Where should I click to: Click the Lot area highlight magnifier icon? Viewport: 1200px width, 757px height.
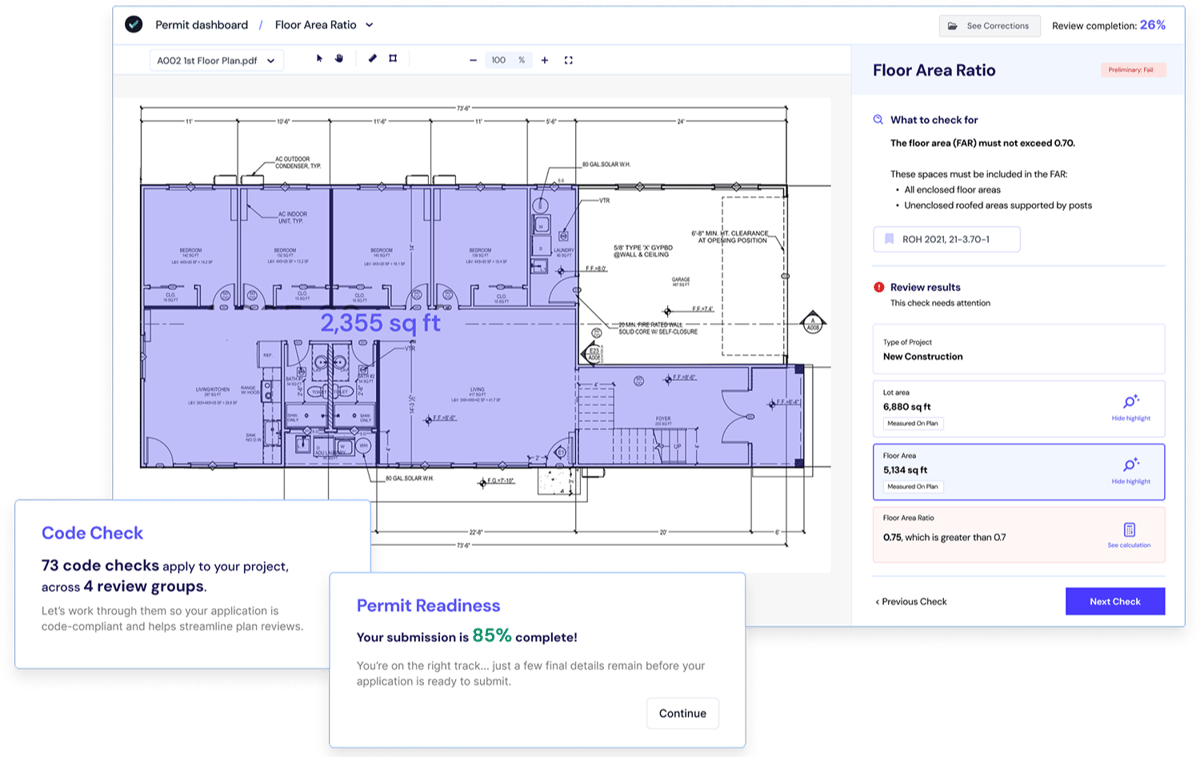[x=1131, y=401]
